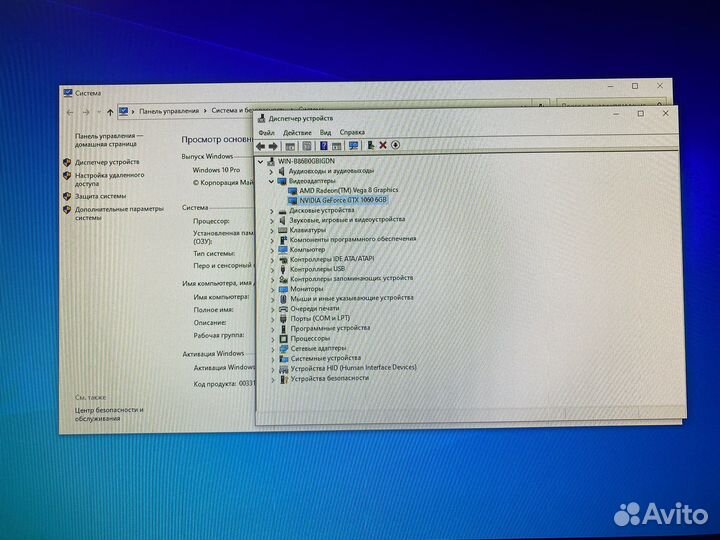This screenshot has width=720, height=540.
Task: Click the AMD Radeon Vega 8 adapter icon
Action: pos(292,190)
